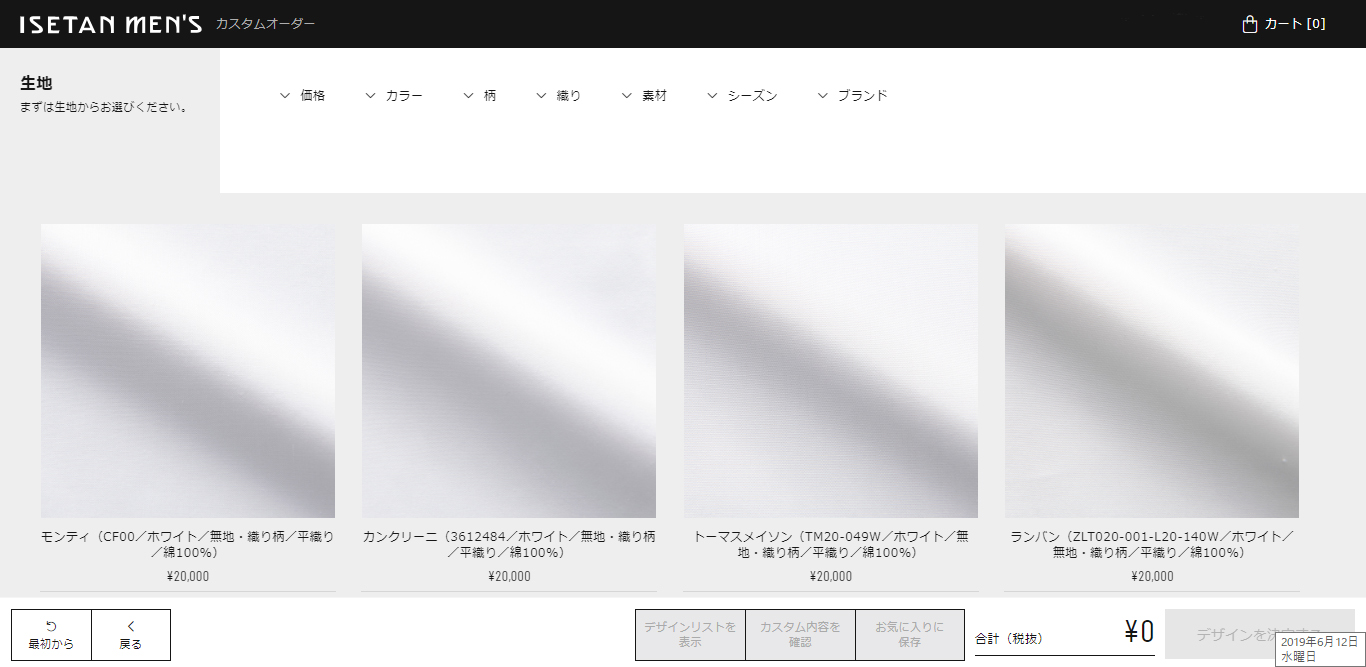Image resolution: width=1366 pixels, height=667 pixels.
Task: Pick the ランバン fabric swatch image
Action: click(1152, 371)
